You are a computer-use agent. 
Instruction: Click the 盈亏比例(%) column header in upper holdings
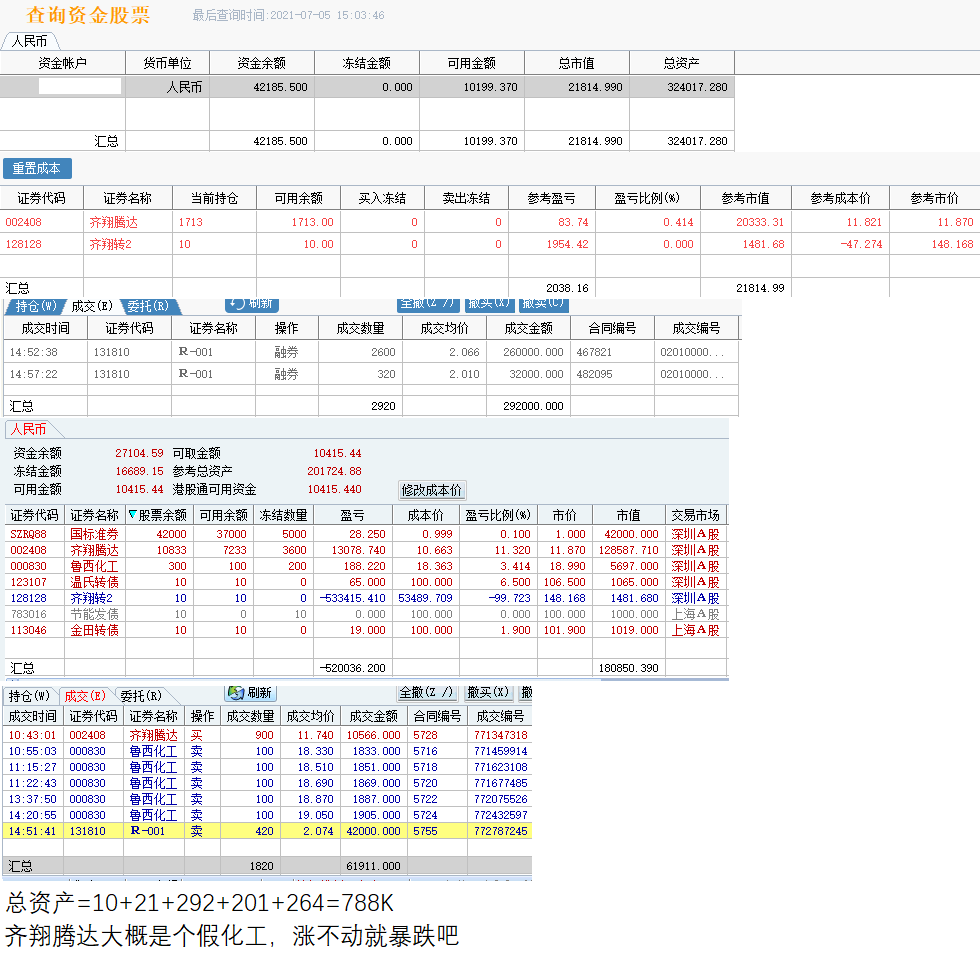647,198
